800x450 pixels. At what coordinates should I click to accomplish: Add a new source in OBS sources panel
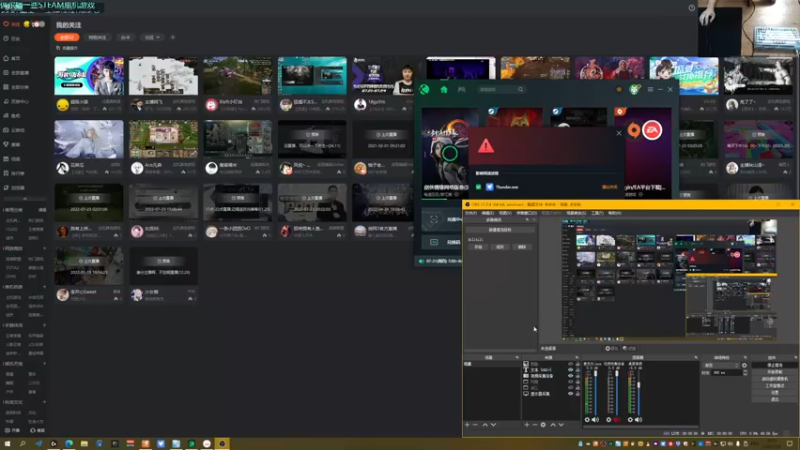pyautogui.click(x=527, y=424)
